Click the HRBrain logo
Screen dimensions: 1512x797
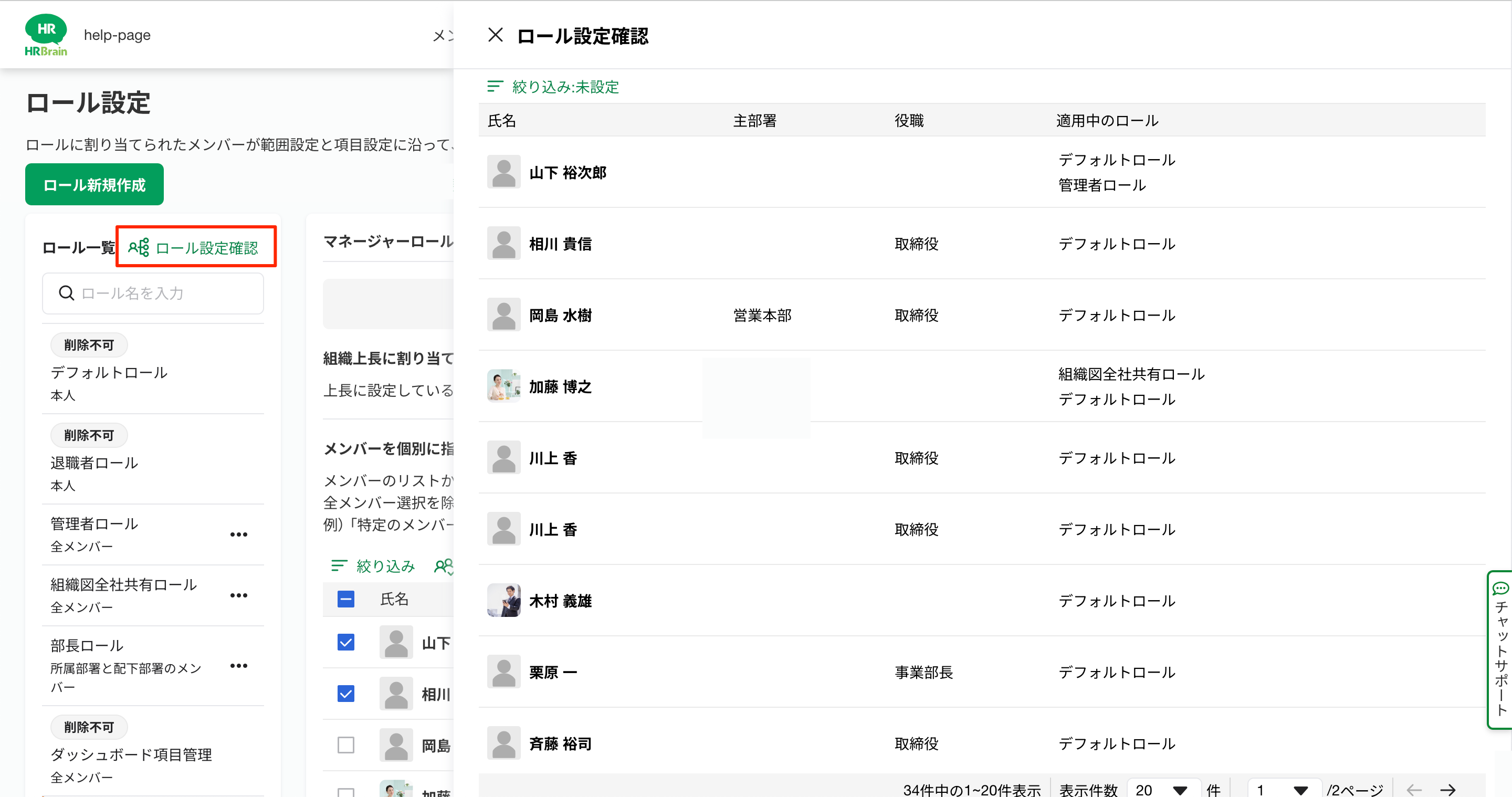point(46,35)
